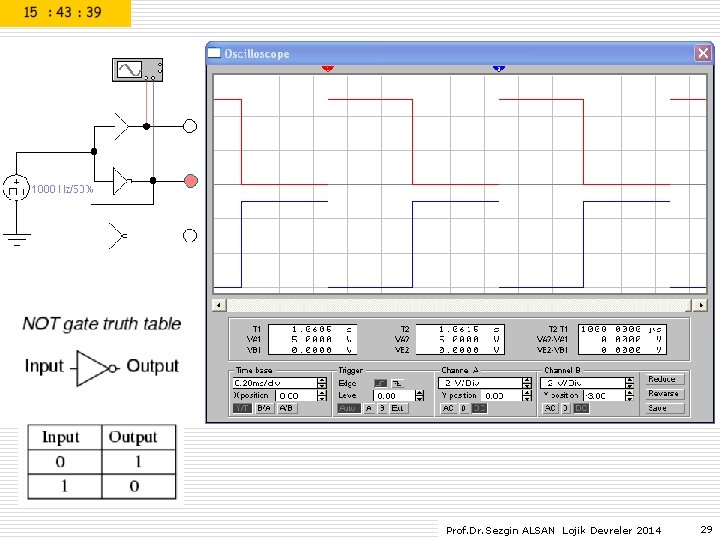Click the T2 cursor readout box

[460, 339]
